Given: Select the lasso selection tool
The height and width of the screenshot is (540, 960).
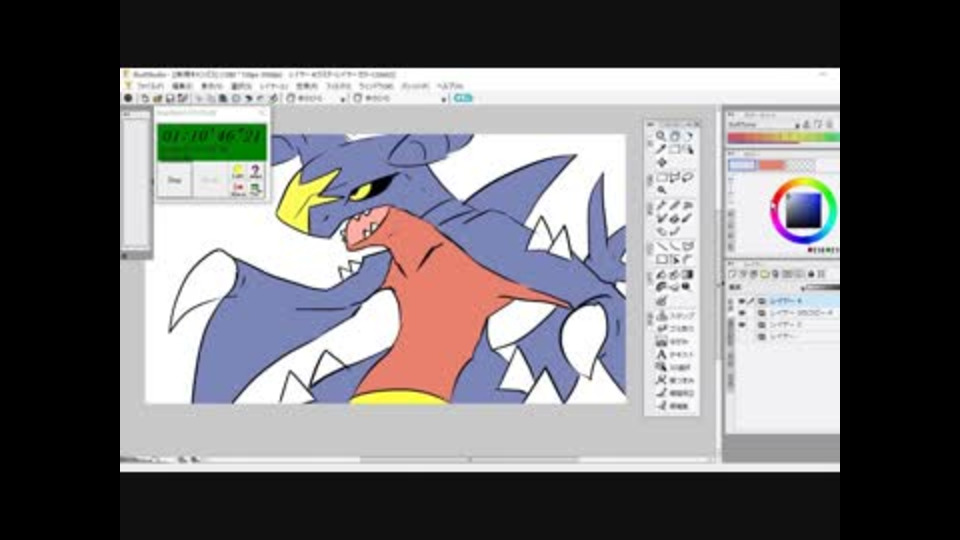Looking at the screenshot, I should pos(688,178).
